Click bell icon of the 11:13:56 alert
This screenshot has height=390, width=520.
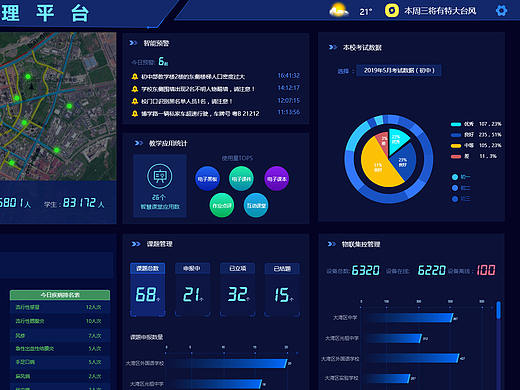click(x=135, y=114)
